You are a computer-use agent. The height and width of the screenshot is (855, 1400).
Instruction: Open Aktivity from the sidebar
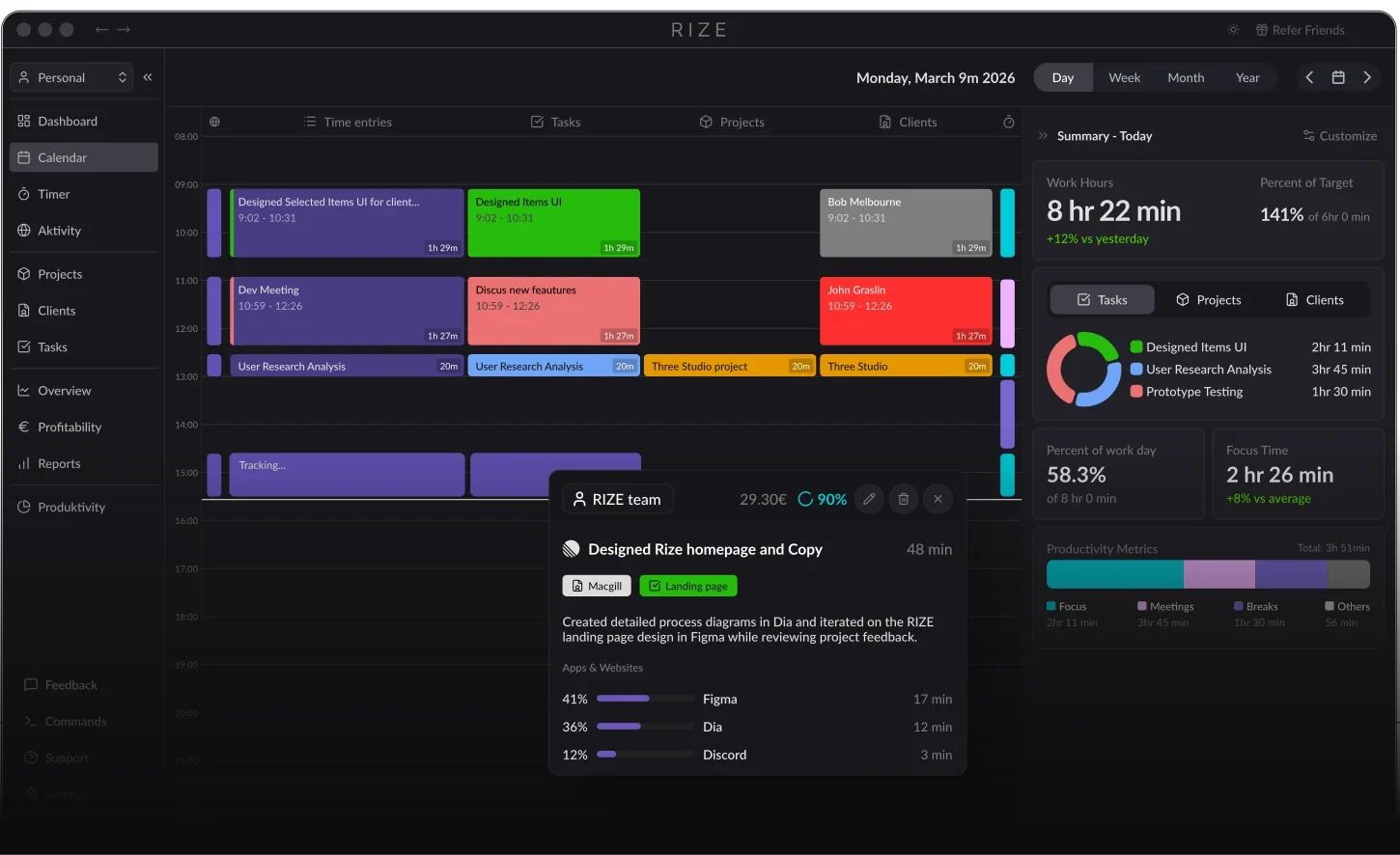coord(84,231)
